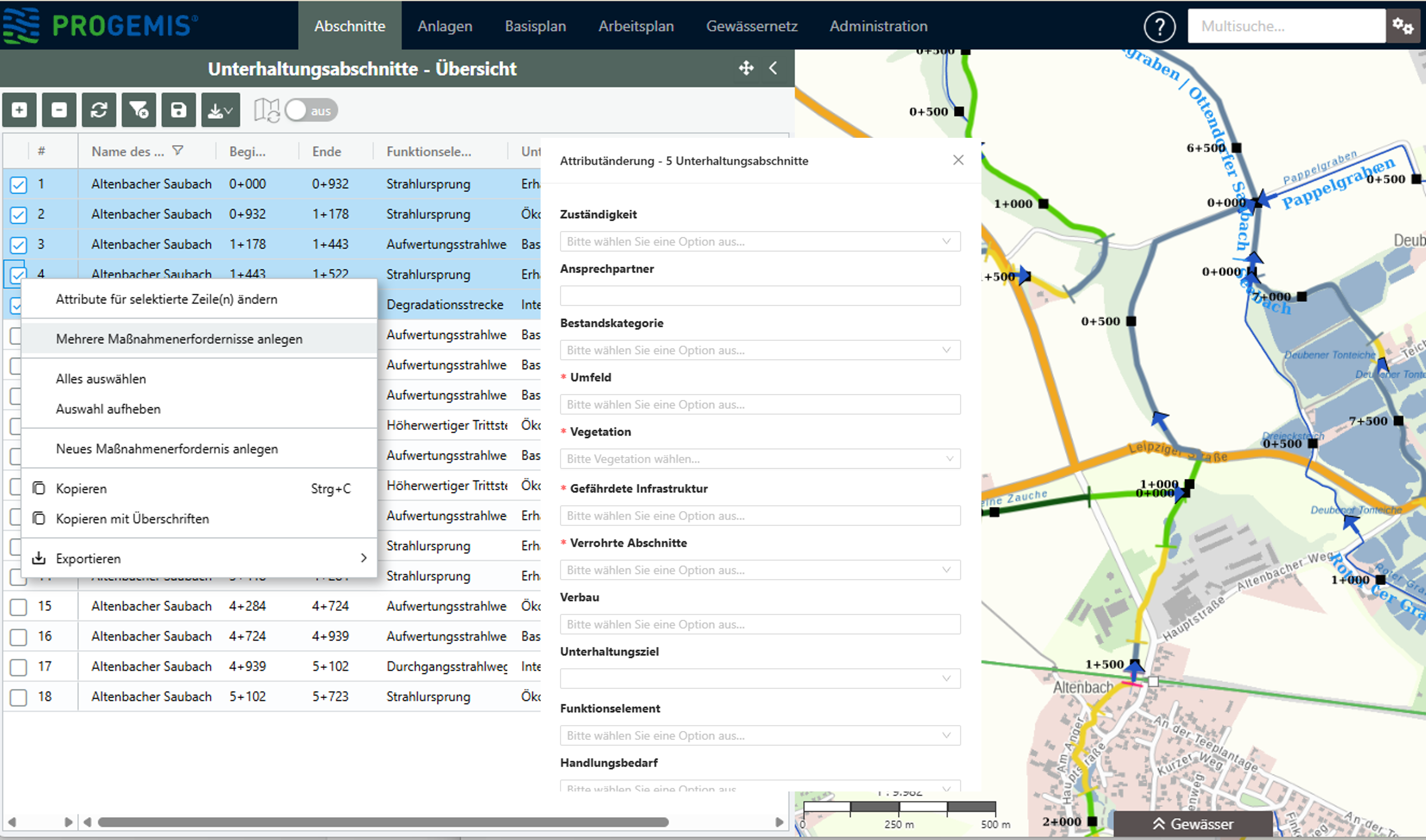
Task: Choose 'Attribute für selektierte Zeile(n) ändern'
Action: (199, 299)
